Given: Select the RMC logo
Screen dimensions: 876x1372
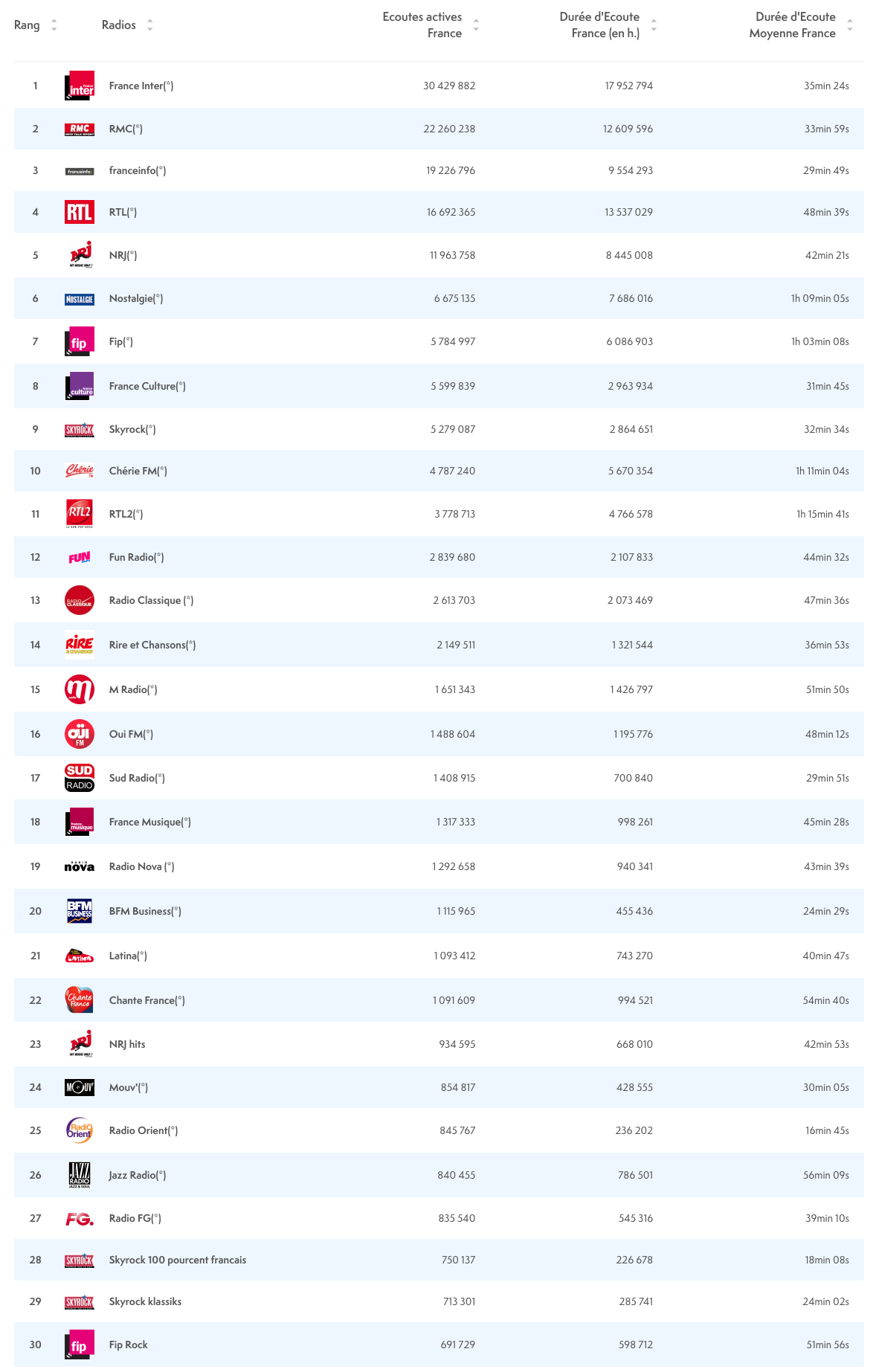Looking at the screenshot, I should point(80,128).
